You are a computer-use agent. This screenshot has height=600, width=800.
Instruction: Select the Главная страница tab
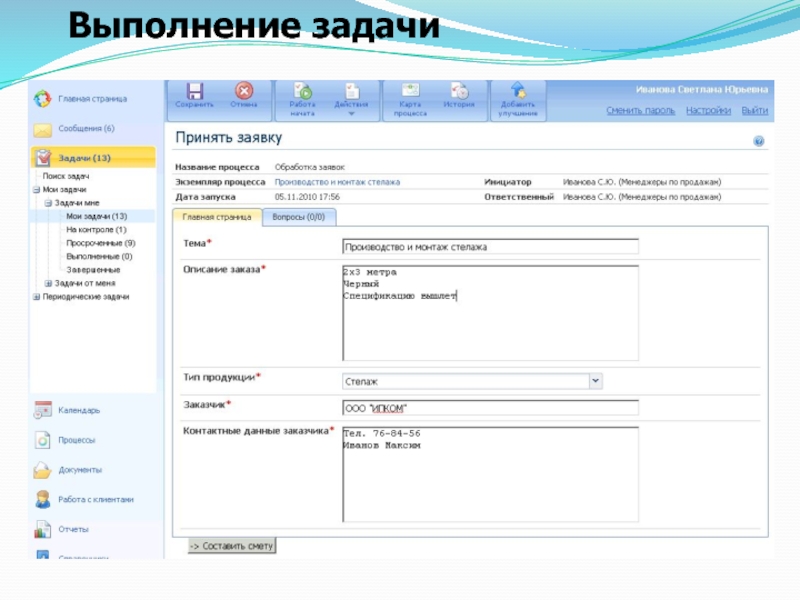point(217,217)
